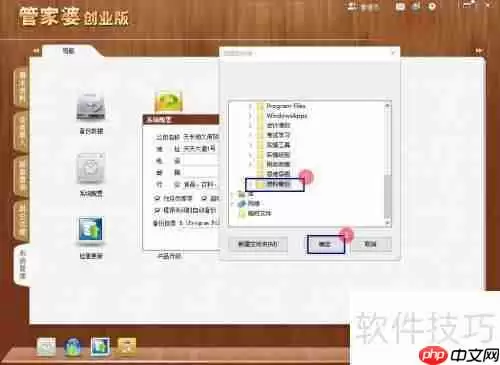Expand the Program Files folder node

click(x=250, y=106)
